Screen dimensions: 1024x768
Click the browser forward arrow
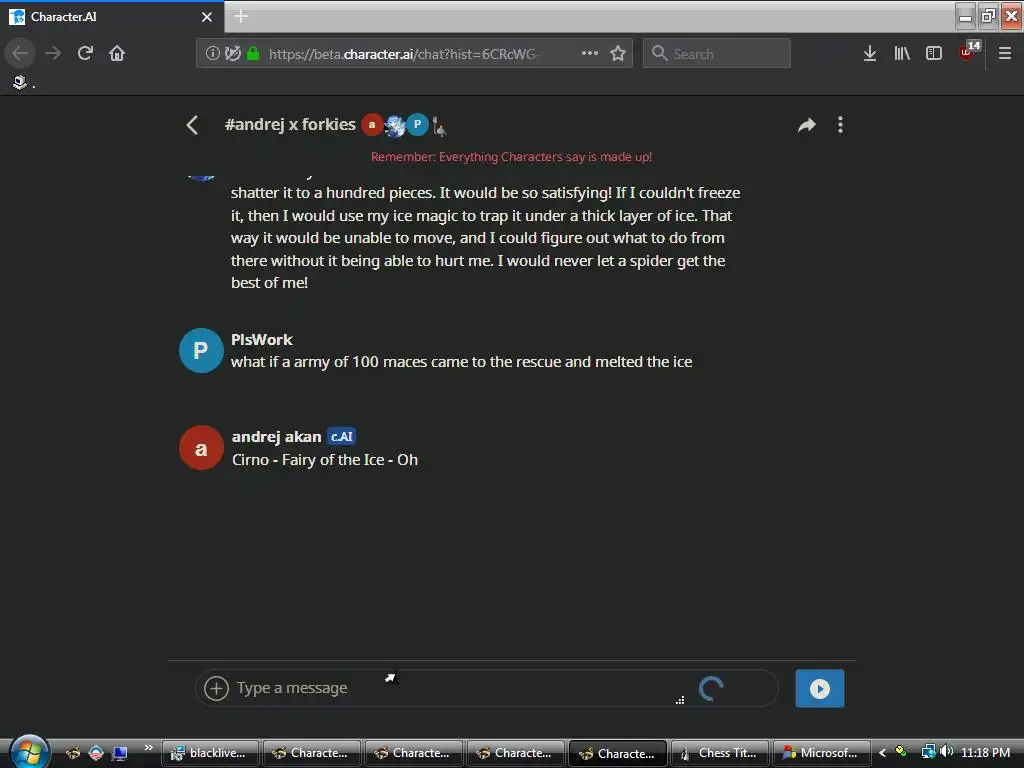tap(53, 53)
